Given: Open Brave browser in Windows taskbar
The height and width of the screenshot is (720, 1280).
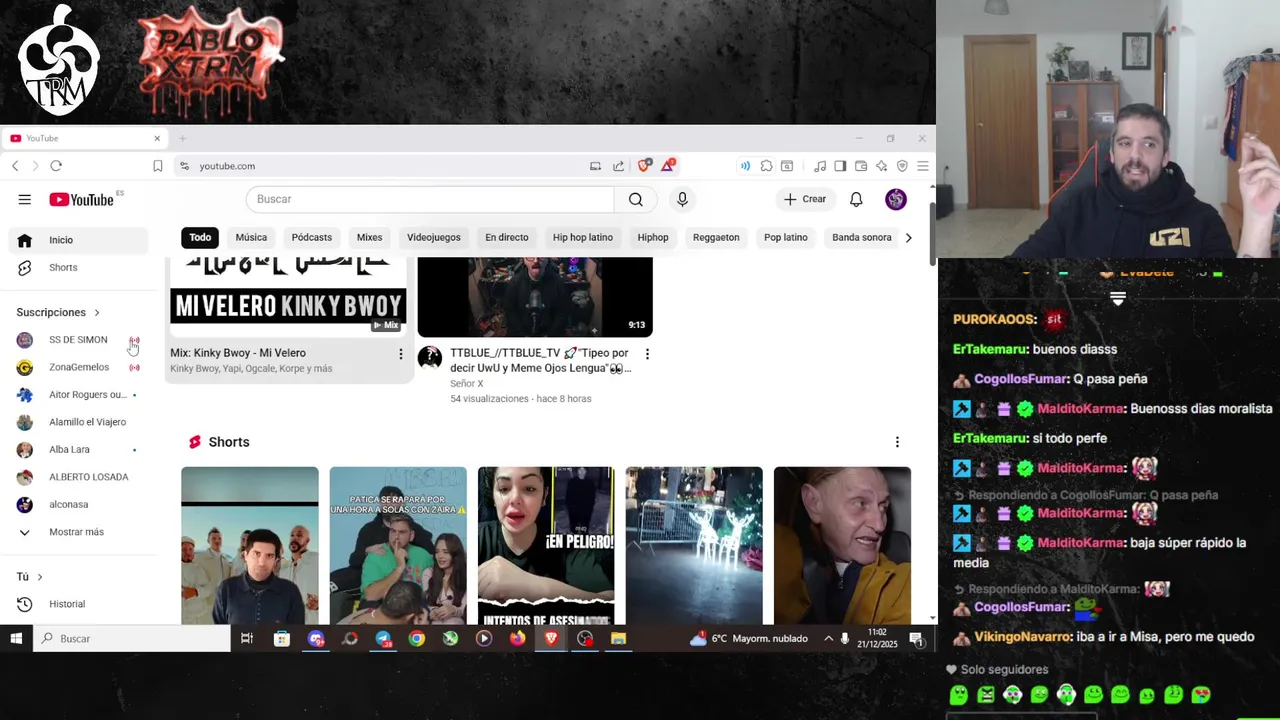Looking at the screenshot, I should pyautogui.click(x=551, y=638).
